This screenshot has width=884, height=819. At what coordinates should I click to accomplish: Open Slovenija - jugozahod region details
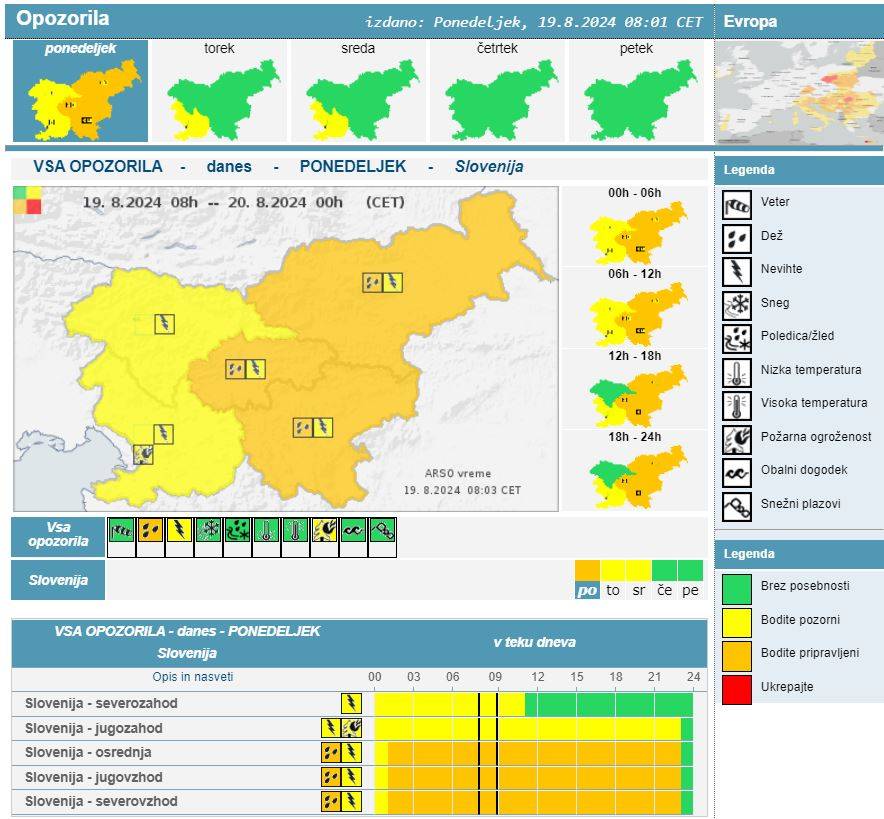(94, 728)
